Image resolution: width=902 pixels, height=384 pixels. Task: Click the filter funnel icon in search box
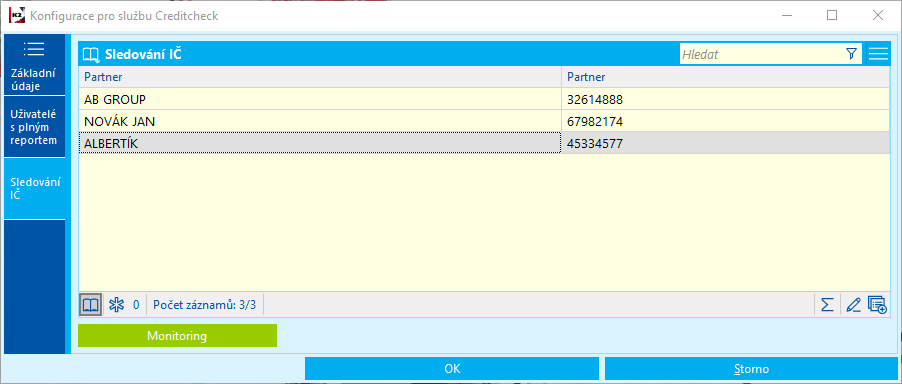click(851, 54)
